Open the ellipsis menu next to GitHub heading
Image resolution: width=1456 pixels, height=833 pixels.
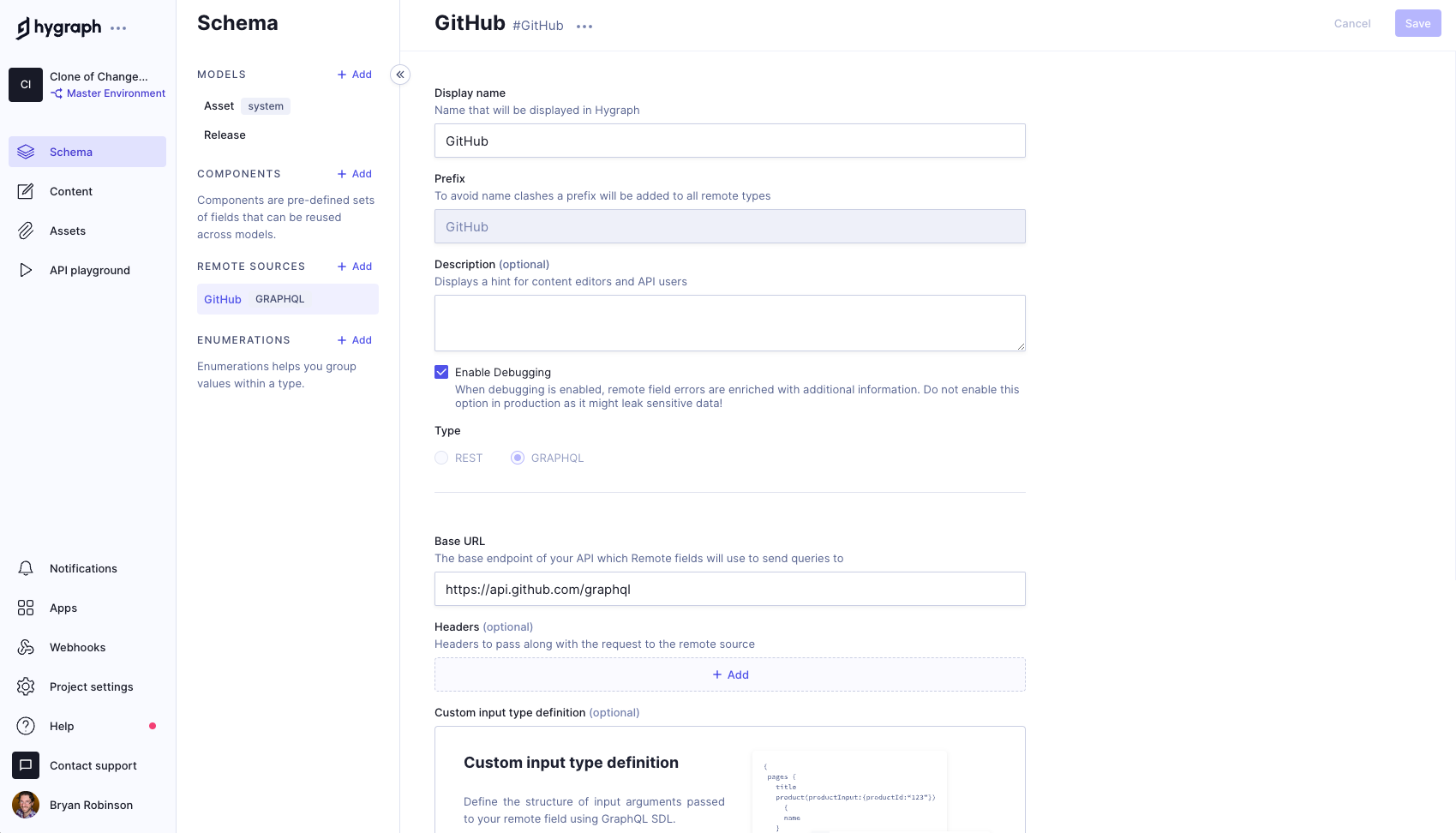point(584,27)
